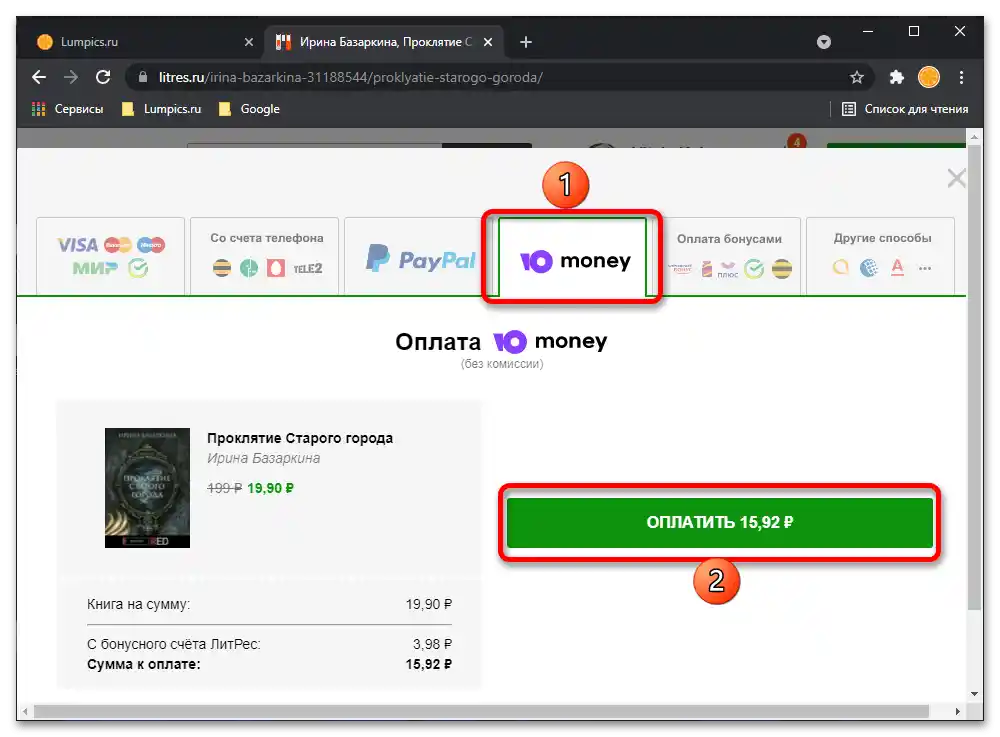
Task: Open a new browser tab
Action: coord(526,42)
